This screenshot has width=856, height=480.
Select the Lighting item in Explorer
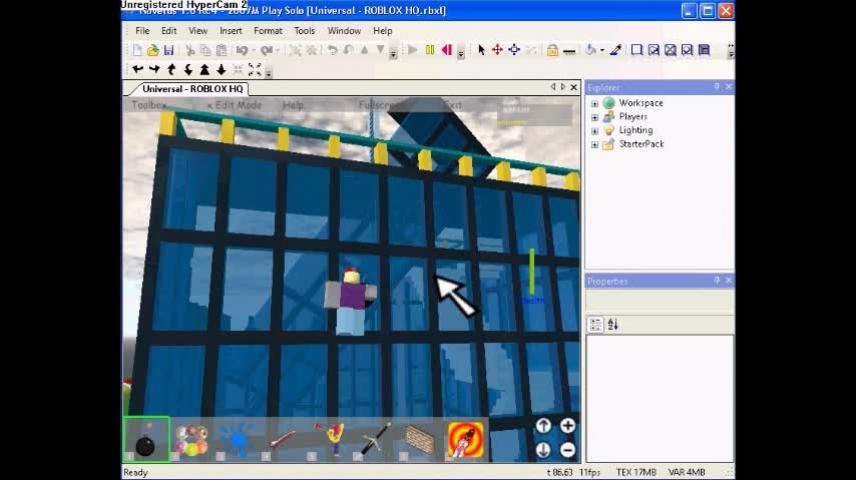635,130
